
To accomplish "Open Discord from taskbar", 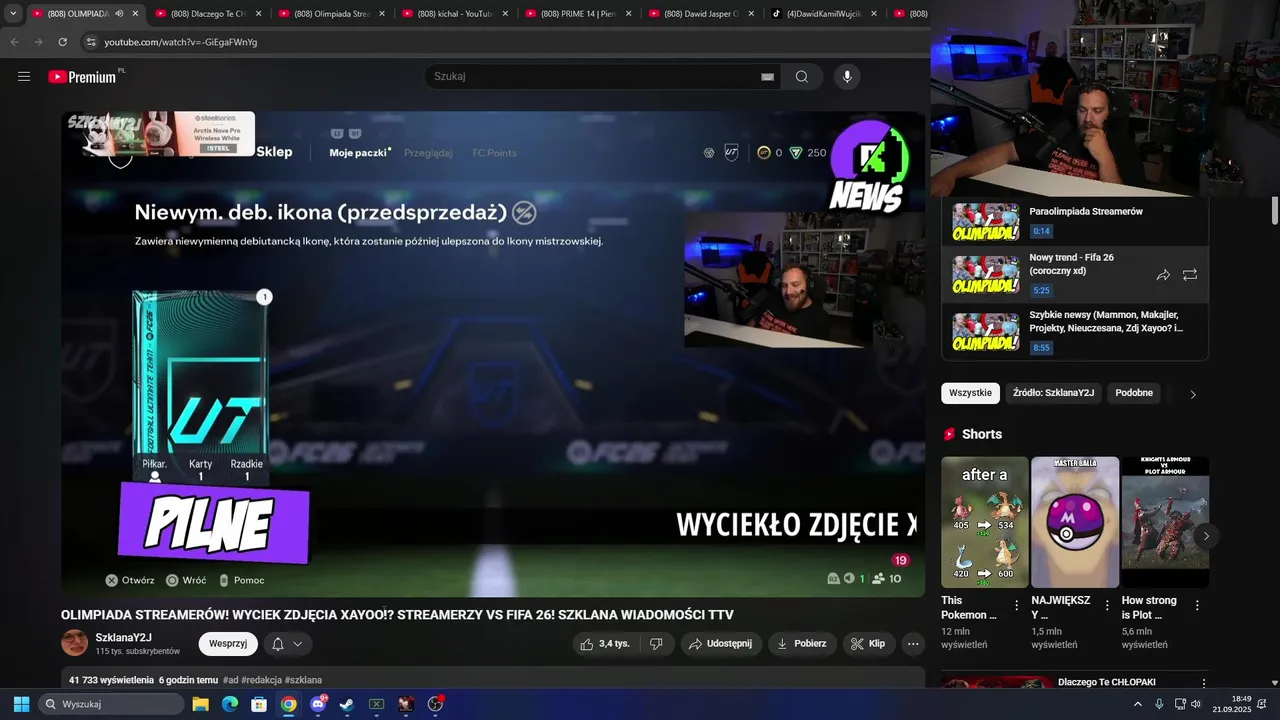I will (x=318, y=704).
